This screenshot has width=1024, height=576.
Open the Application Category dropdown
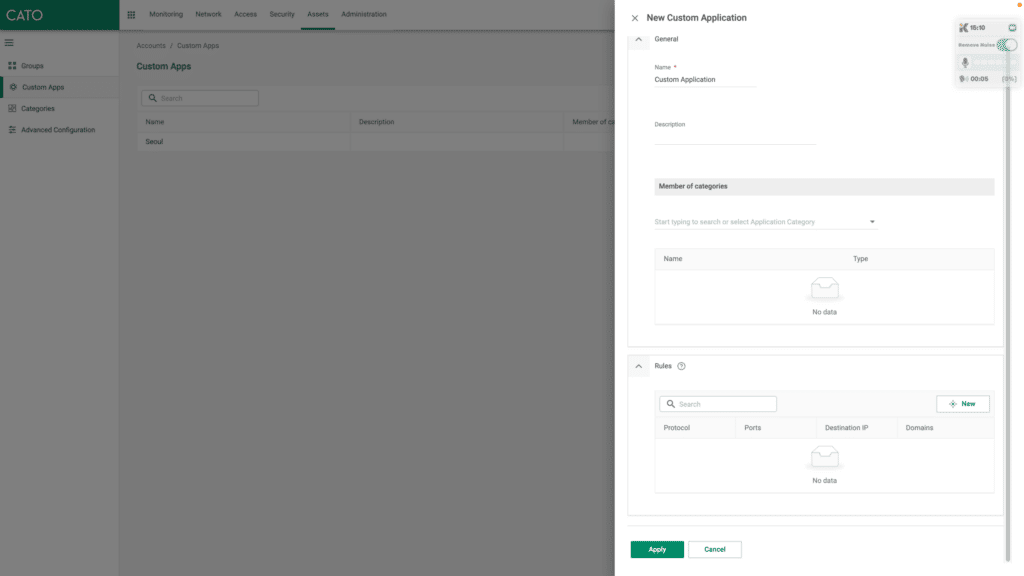click(870, 221)
